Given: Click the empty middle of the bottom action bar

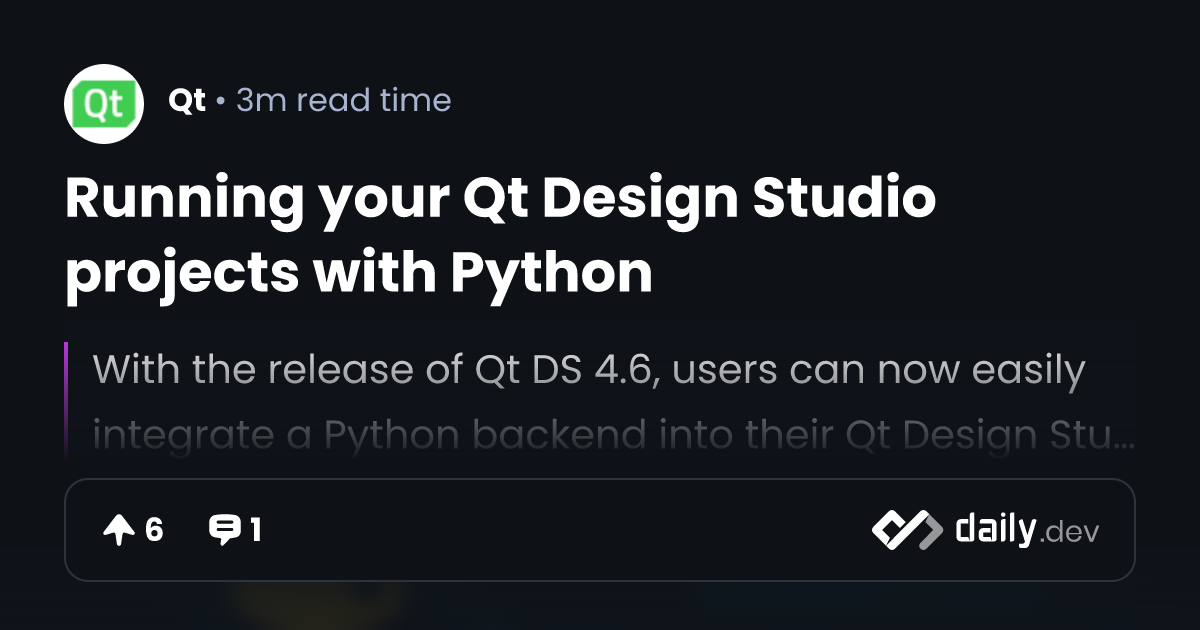Looking at the screenshot, I should (560, 530).
